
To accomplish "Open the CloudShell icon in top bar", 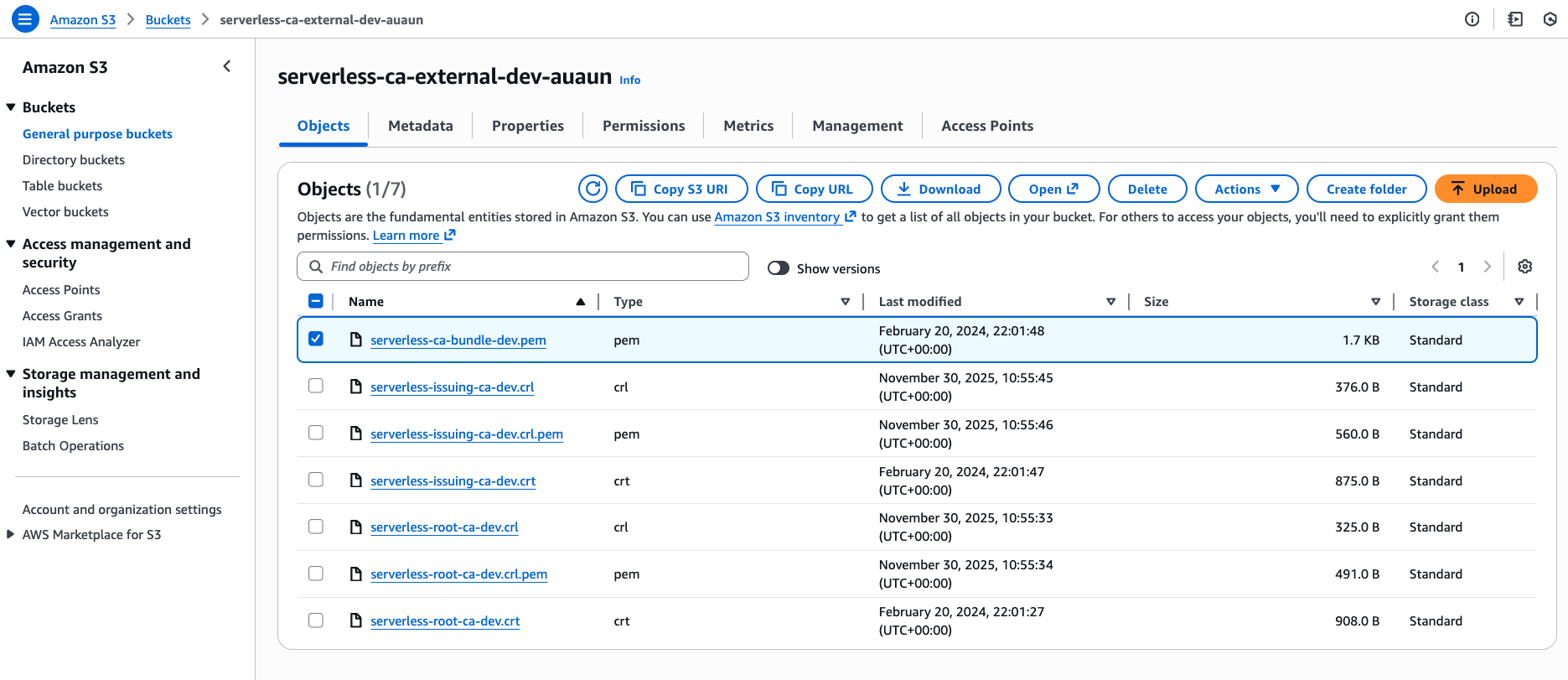I will [x=1514, y=19].
